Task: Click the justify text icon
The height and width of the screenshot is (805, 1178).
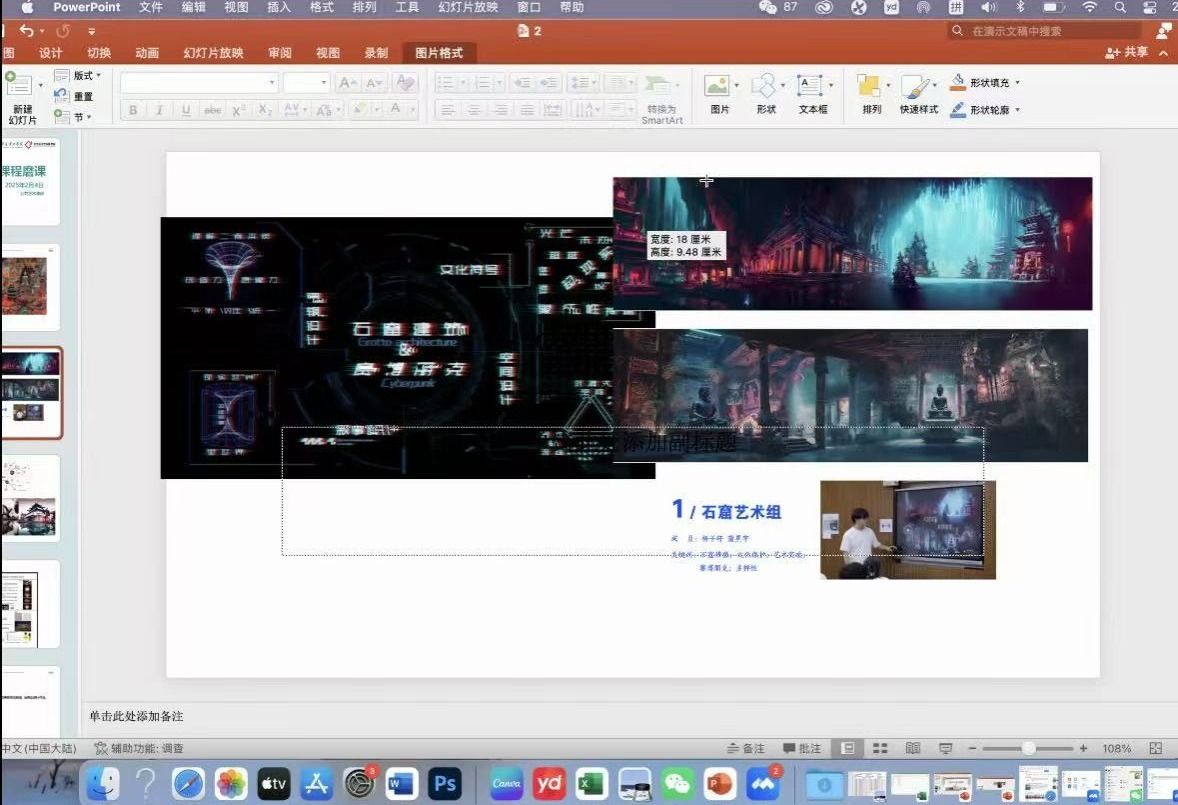Action: pyautogui.click(x=527, y=110)
